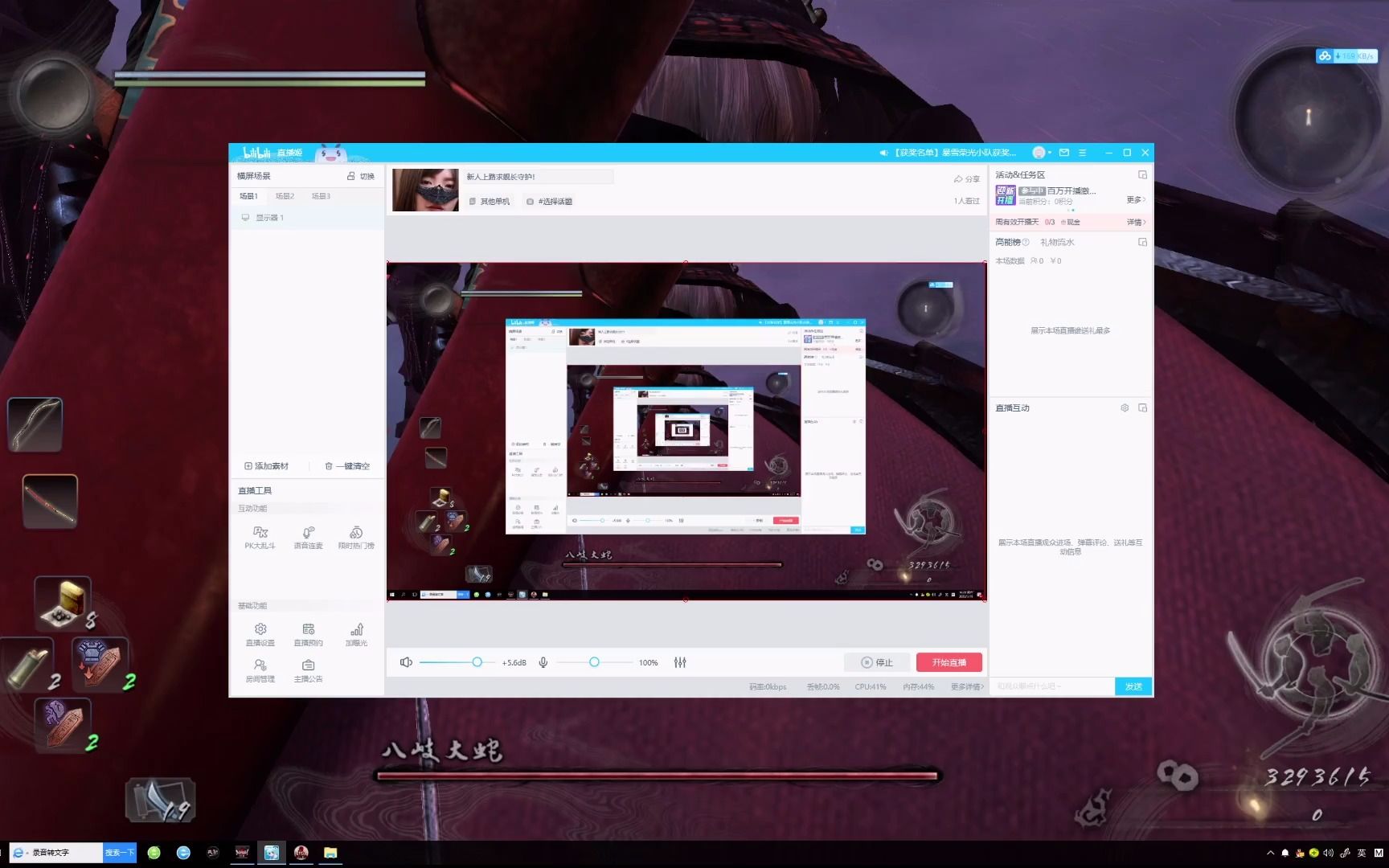
Task: Pop out the 高能榜 panel
Action: (1143, 242)
